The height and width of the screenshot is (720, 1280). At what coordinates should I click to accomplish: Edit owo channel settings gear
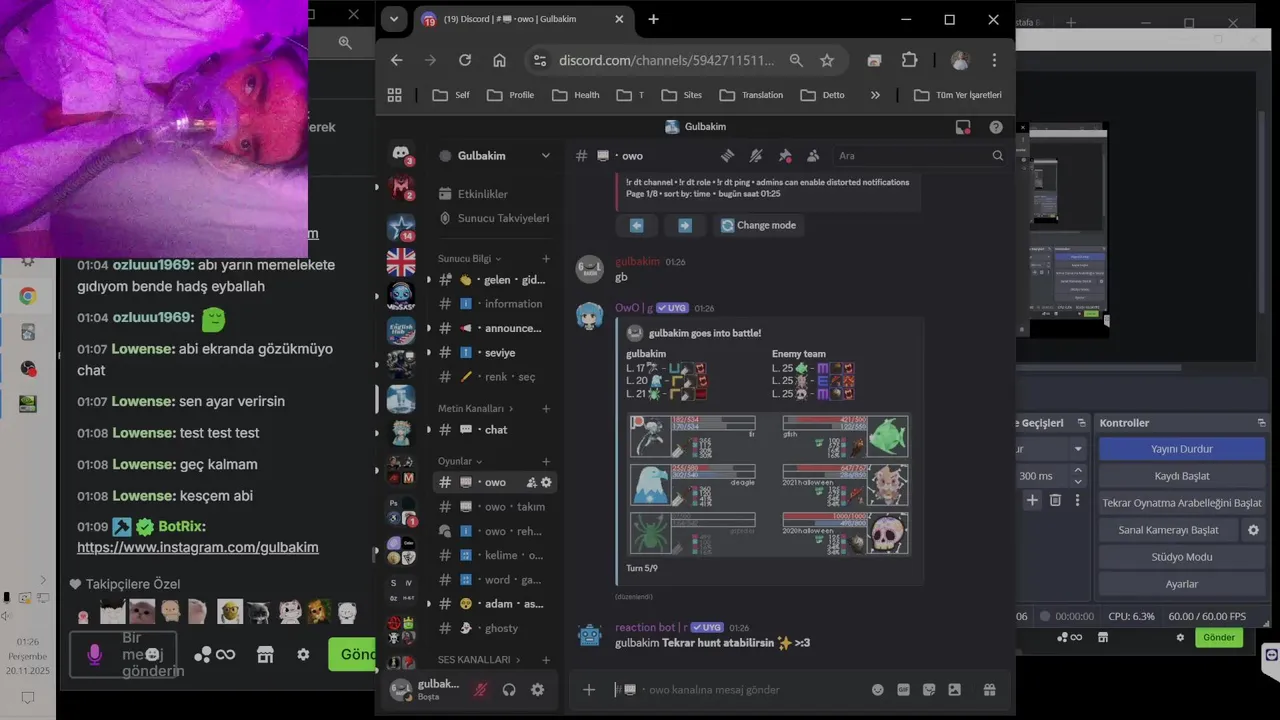click(546, 482)
